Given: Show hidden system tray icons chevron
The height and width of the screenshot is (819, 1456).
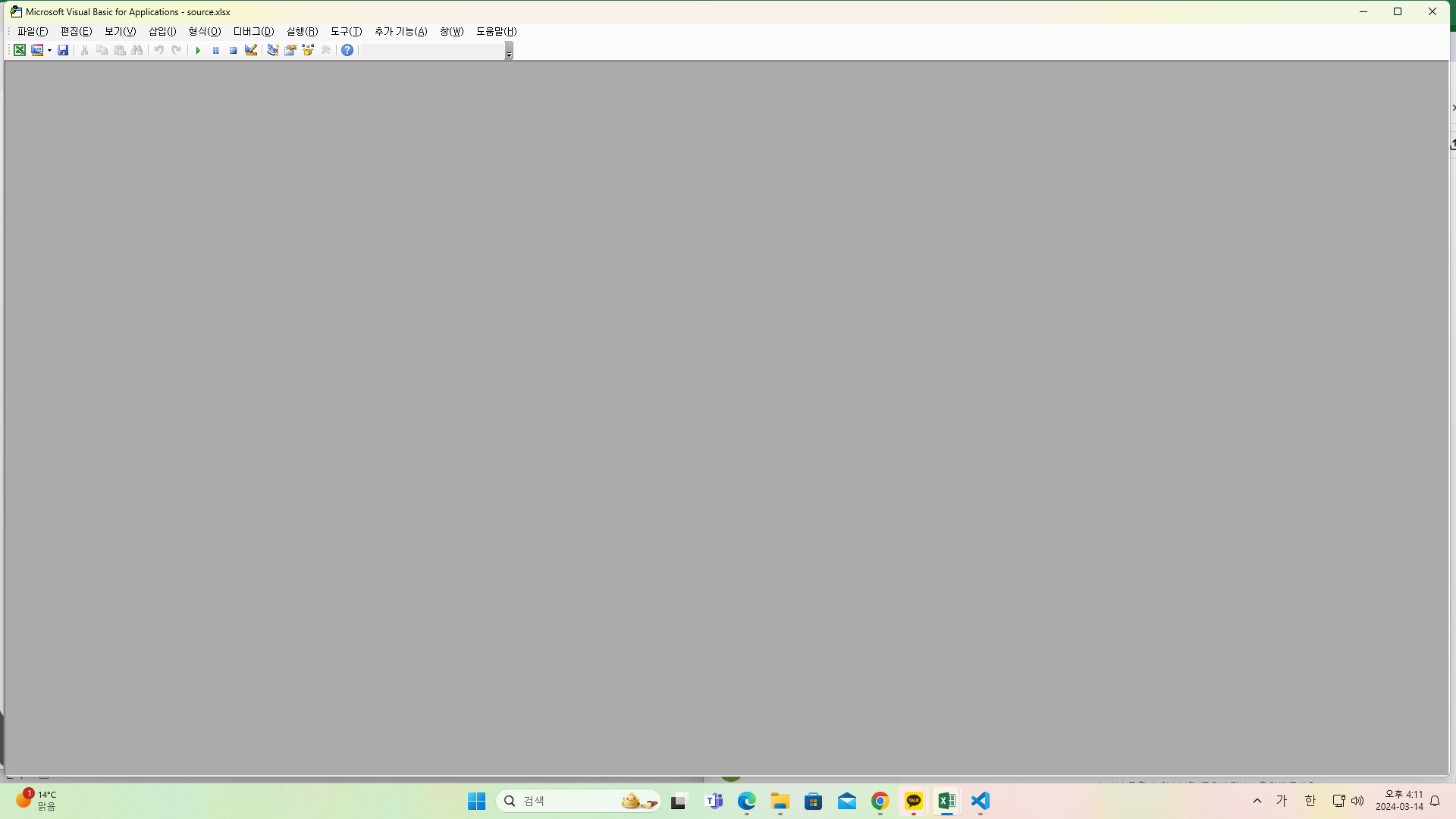Looking at the screenshot, I should 1257,801.
